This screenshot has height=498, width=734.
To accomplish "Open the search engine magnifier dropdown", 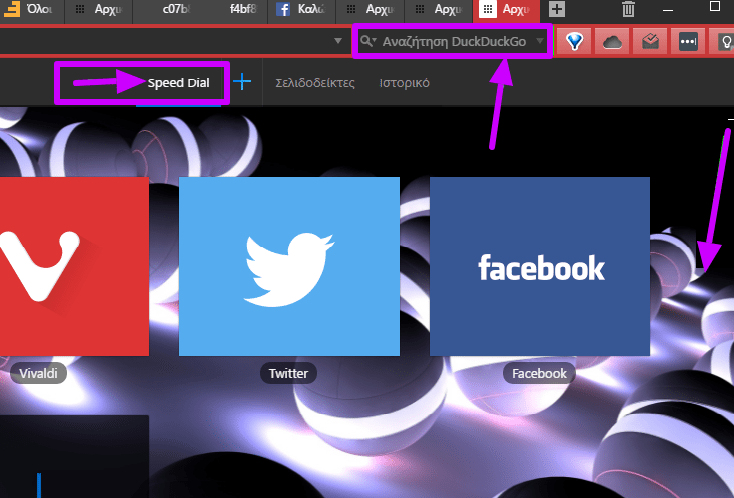I will click(x=368, y=41).
